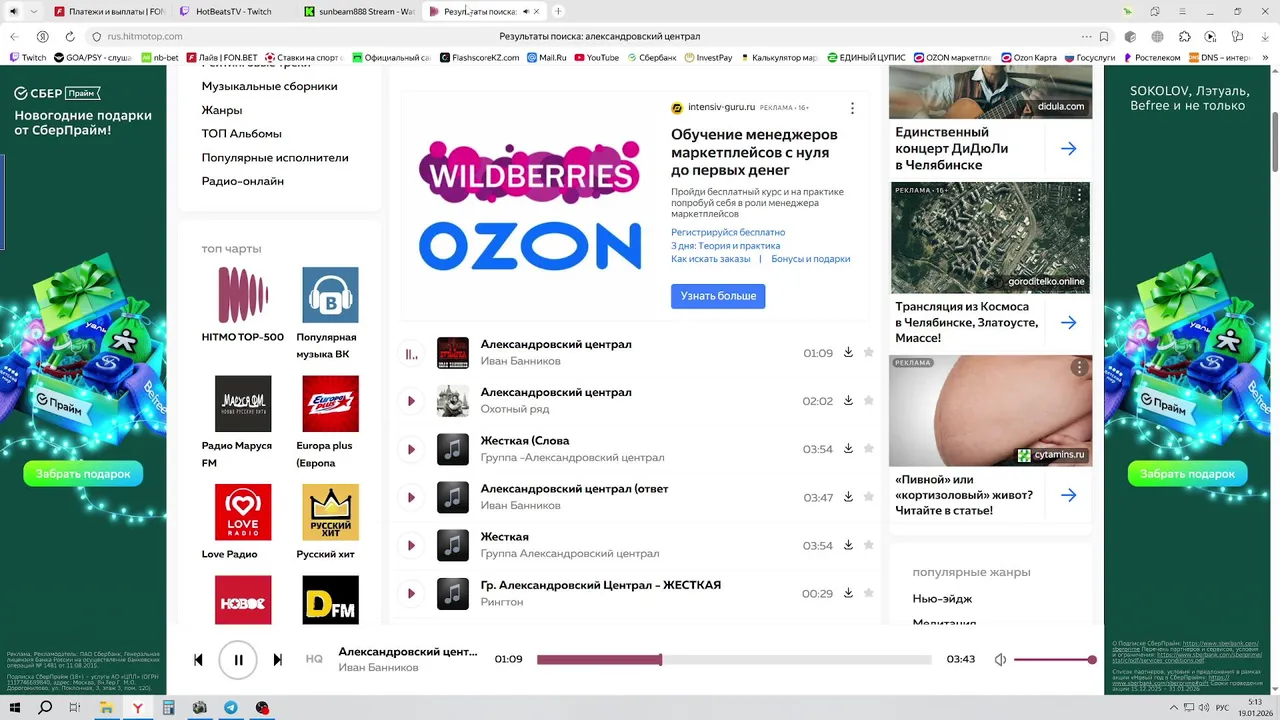Open Europa plus station icon
The height and width of the screenshot is (720, 1280).
330,404
